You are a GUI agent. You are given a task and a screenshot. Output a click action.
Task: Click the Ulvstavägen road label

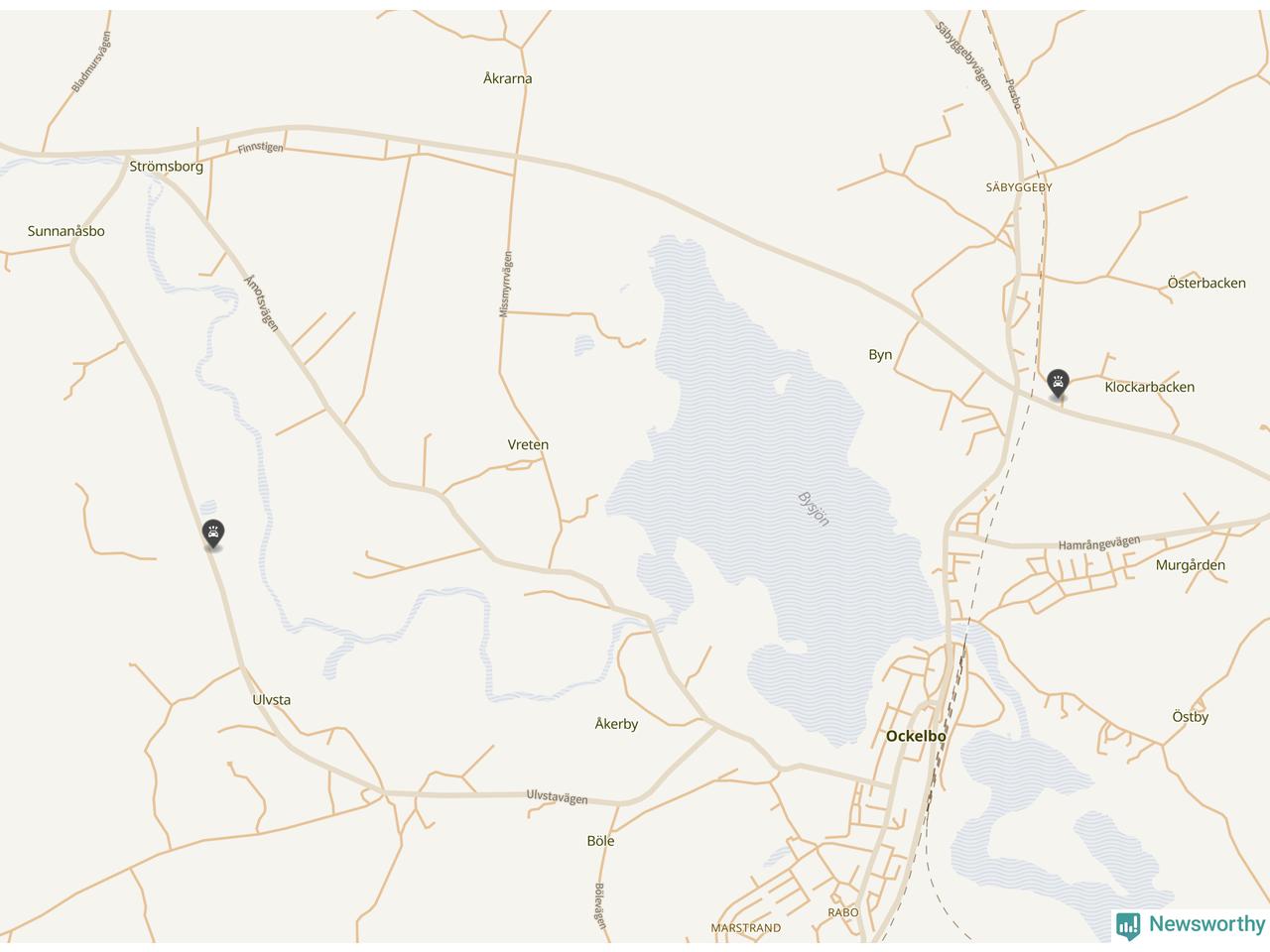pyautogui.click(x=557, y=797)
